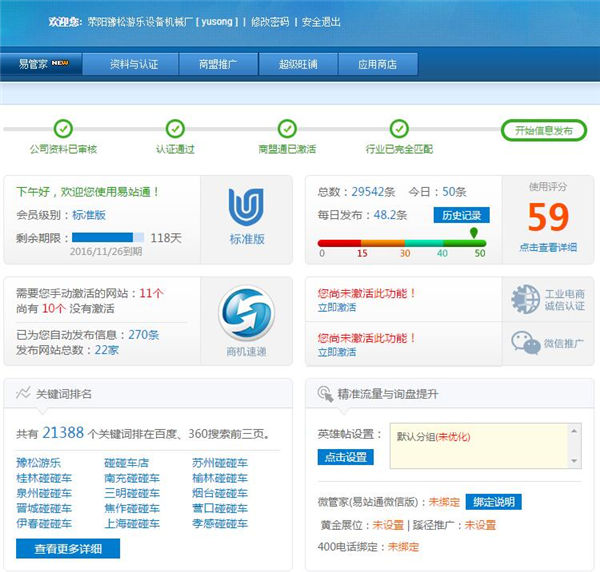Click the 认证通过 green checkmark
The width and height of the screenshot is (600, 572).
tap(176, 128)
